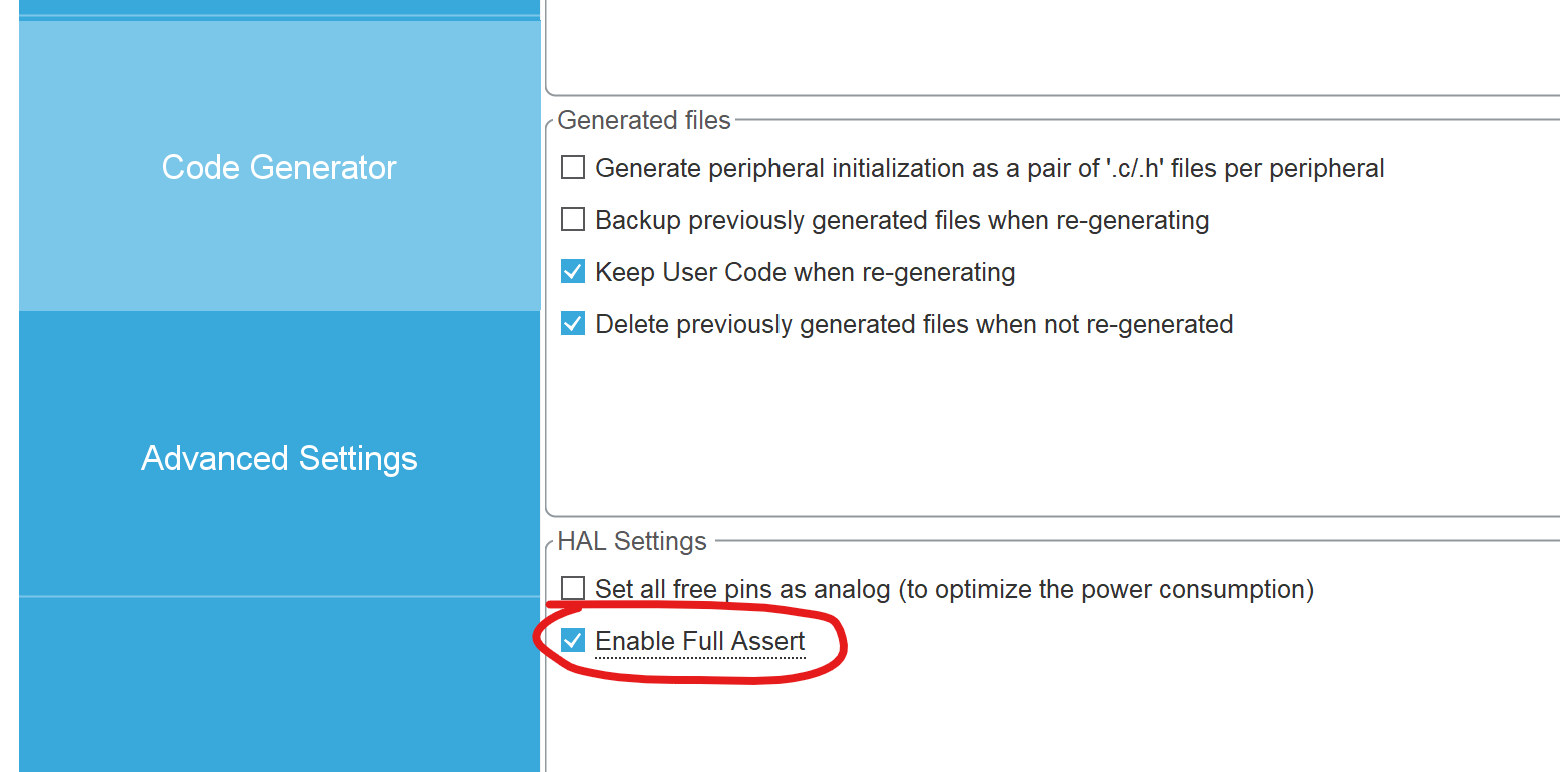Check the Set all free pins as analog box
This screenshot has width=1560, height=772.
click(573, 588)
